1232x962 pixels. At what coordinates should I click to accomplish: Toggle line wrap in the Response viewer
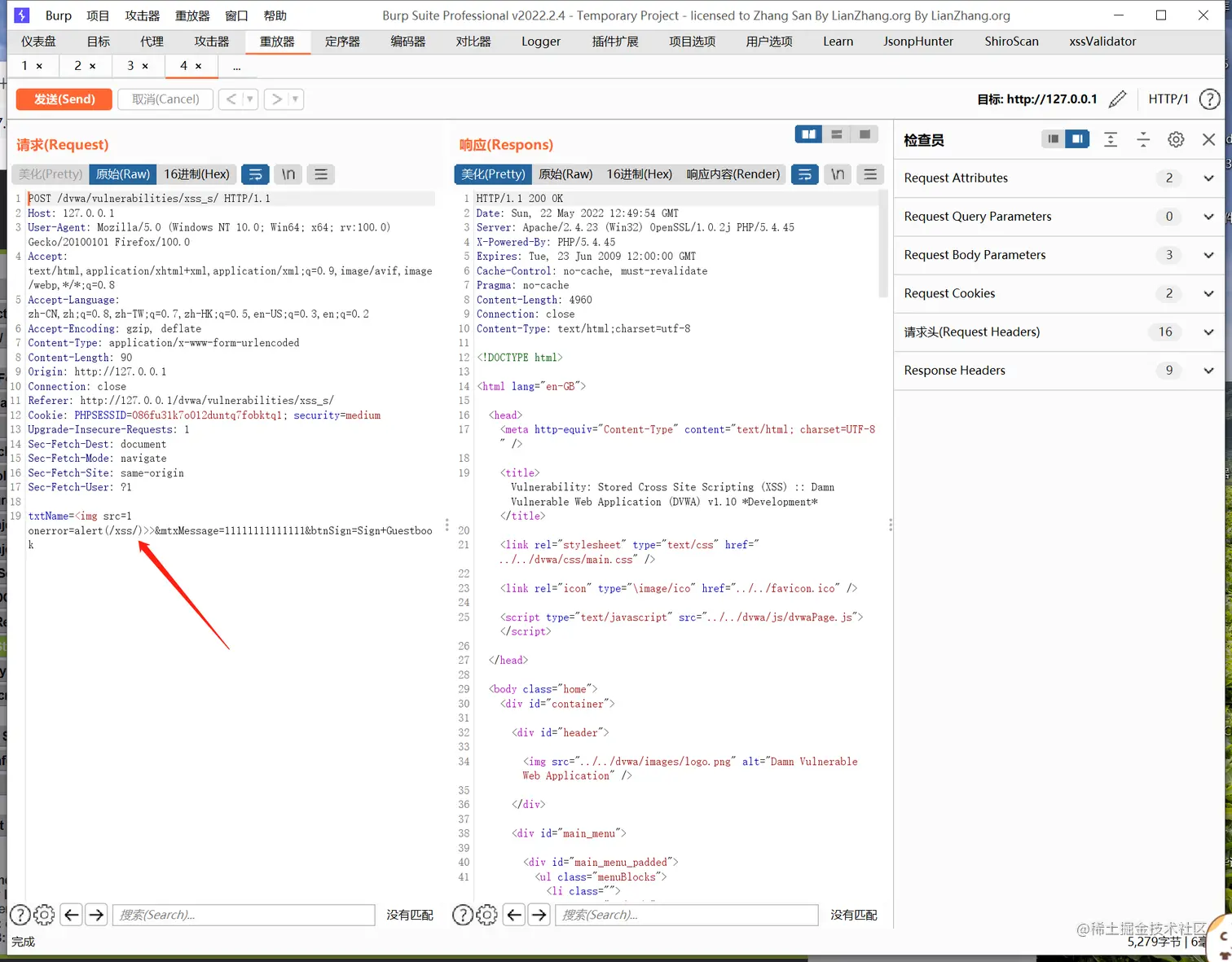coord(804,174)
